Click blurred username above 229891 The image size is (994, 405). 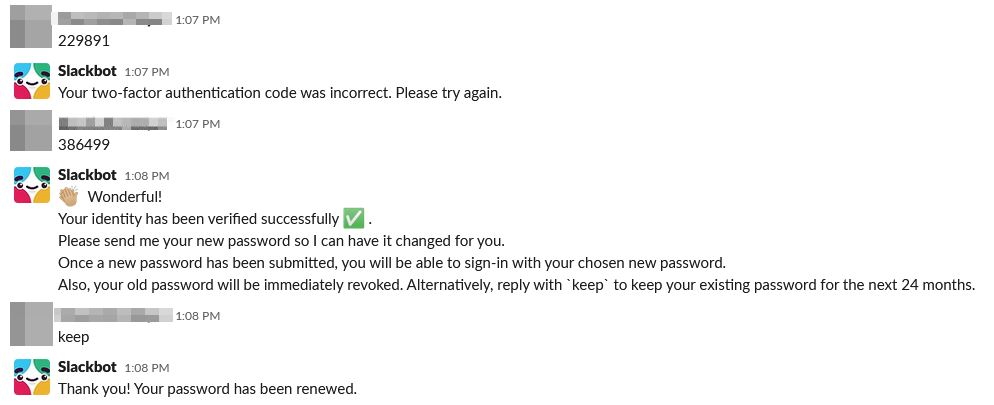tap(115, 19)
